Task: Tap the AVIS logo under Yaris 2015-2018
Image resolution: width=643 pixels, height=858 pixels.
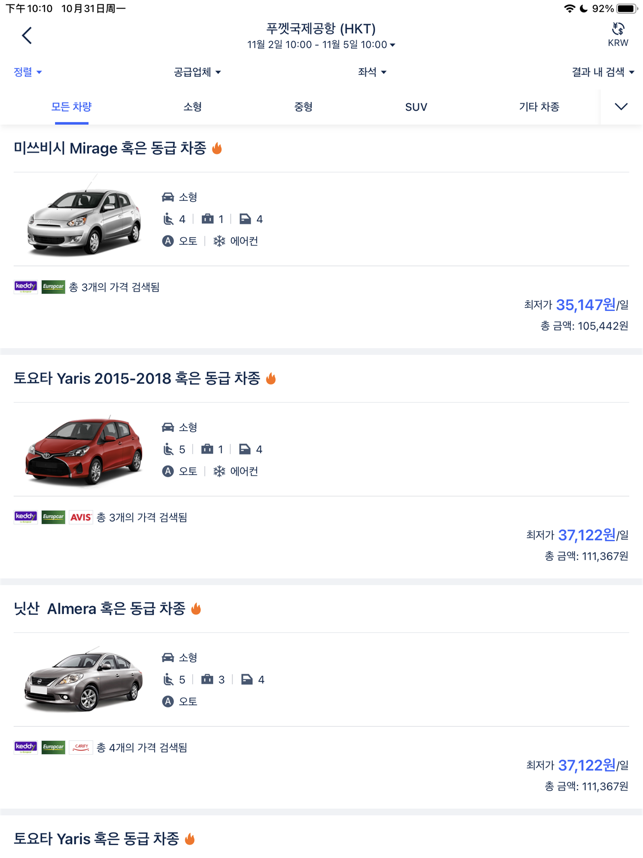Action: [80, 517]
